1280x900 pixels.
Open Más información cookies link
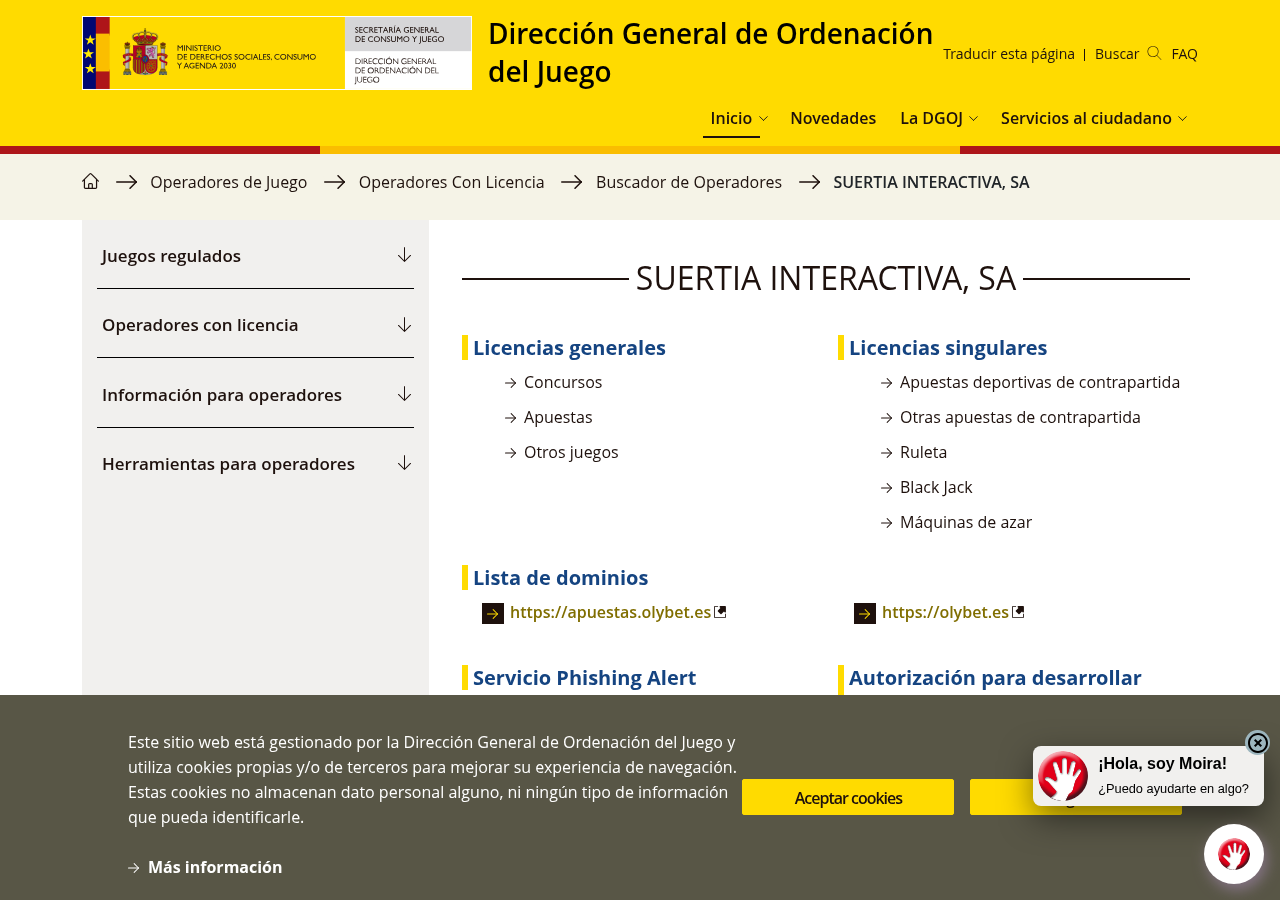[215, 867]
